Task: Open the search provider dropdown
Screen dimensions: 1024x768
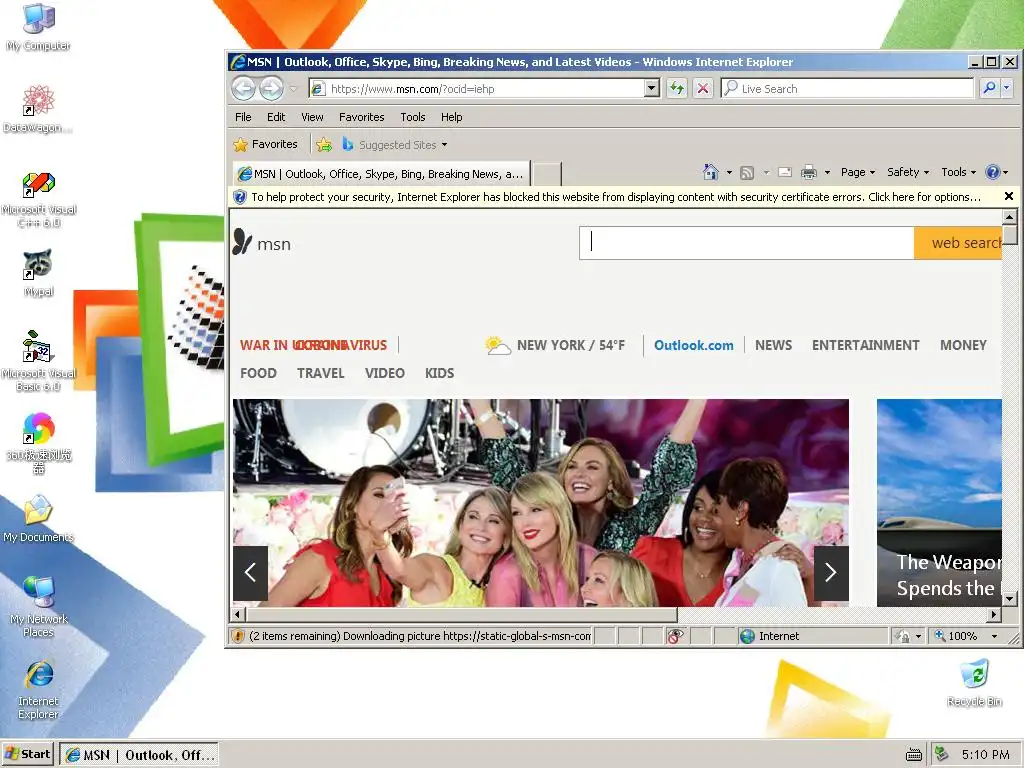Action: point(1006,88)
